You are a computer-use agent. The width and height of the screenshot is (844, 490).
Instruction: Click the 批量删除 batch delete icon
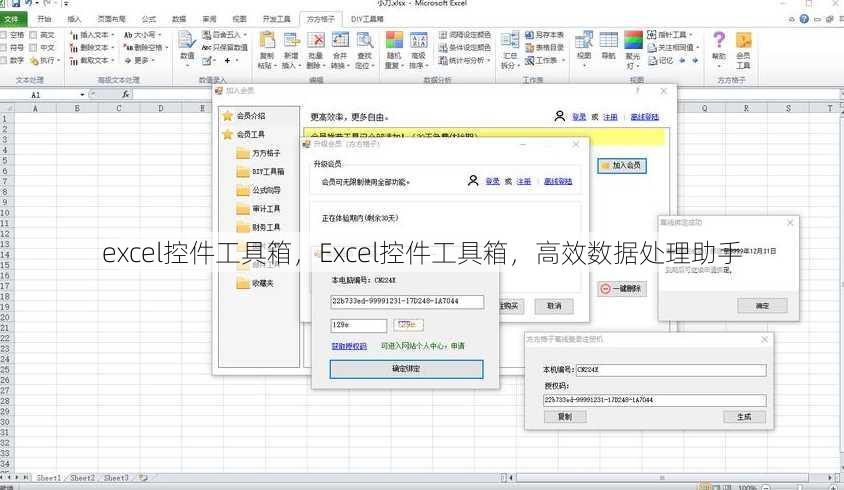click(x=316, y=40)
